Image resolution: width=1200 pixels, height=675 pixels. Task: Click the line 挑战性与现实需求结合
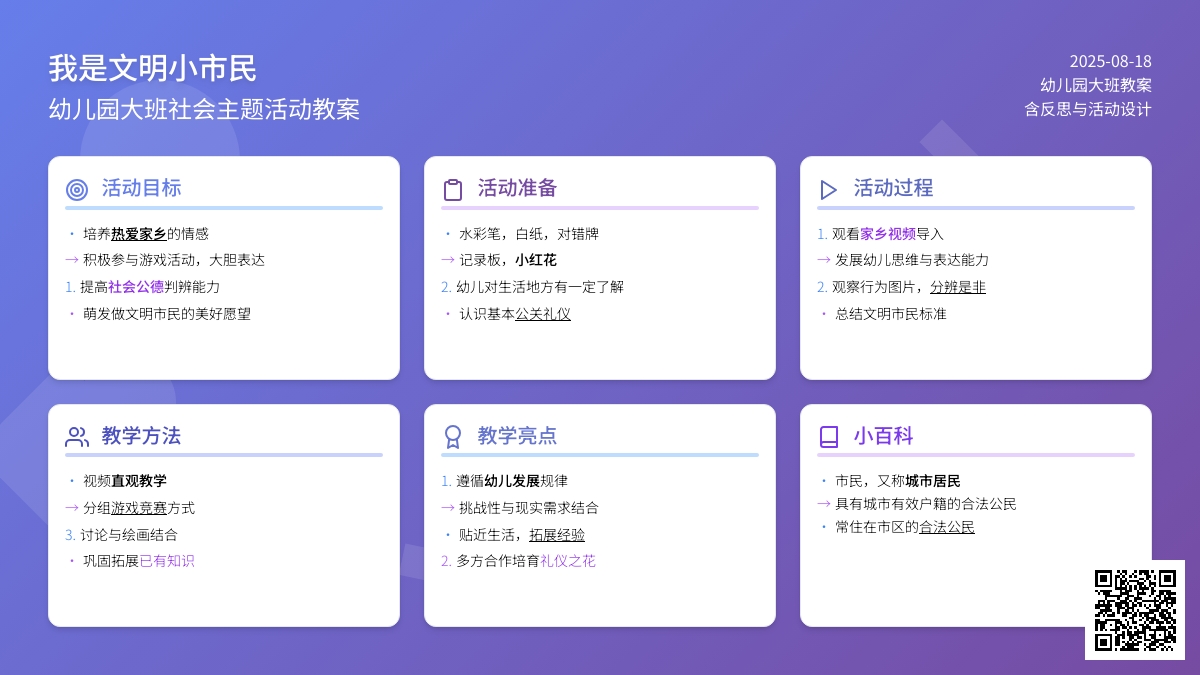coord(529,508)
